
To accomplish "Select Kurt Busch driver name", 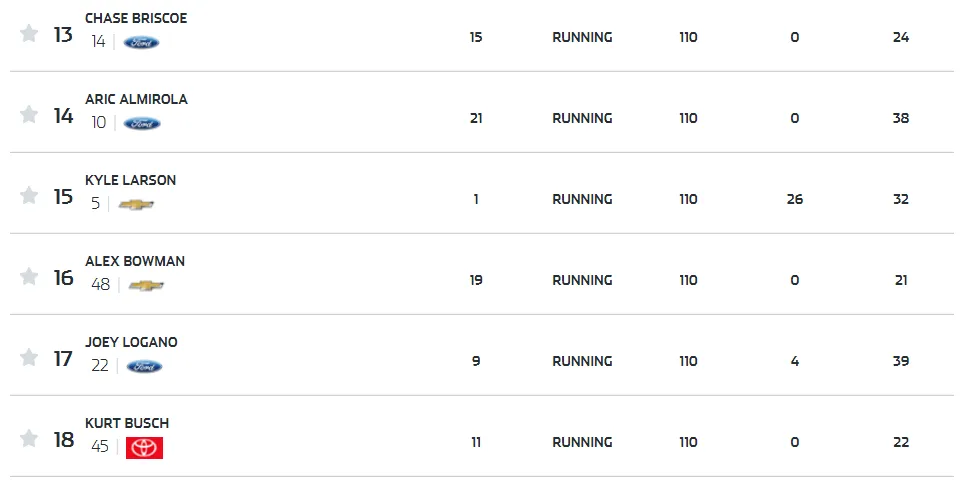I will (127, 423).
